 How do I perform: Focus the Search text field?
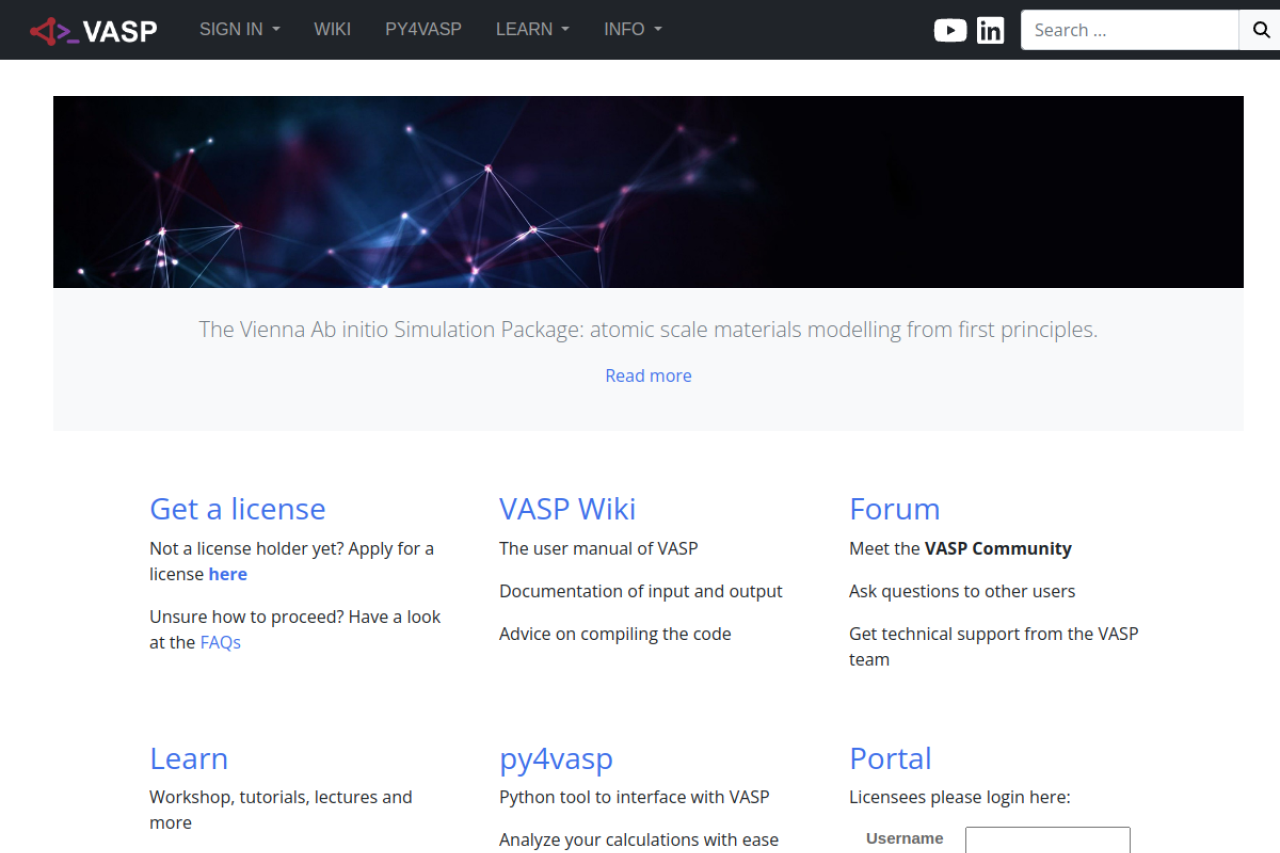click(x=1130, y=30)
